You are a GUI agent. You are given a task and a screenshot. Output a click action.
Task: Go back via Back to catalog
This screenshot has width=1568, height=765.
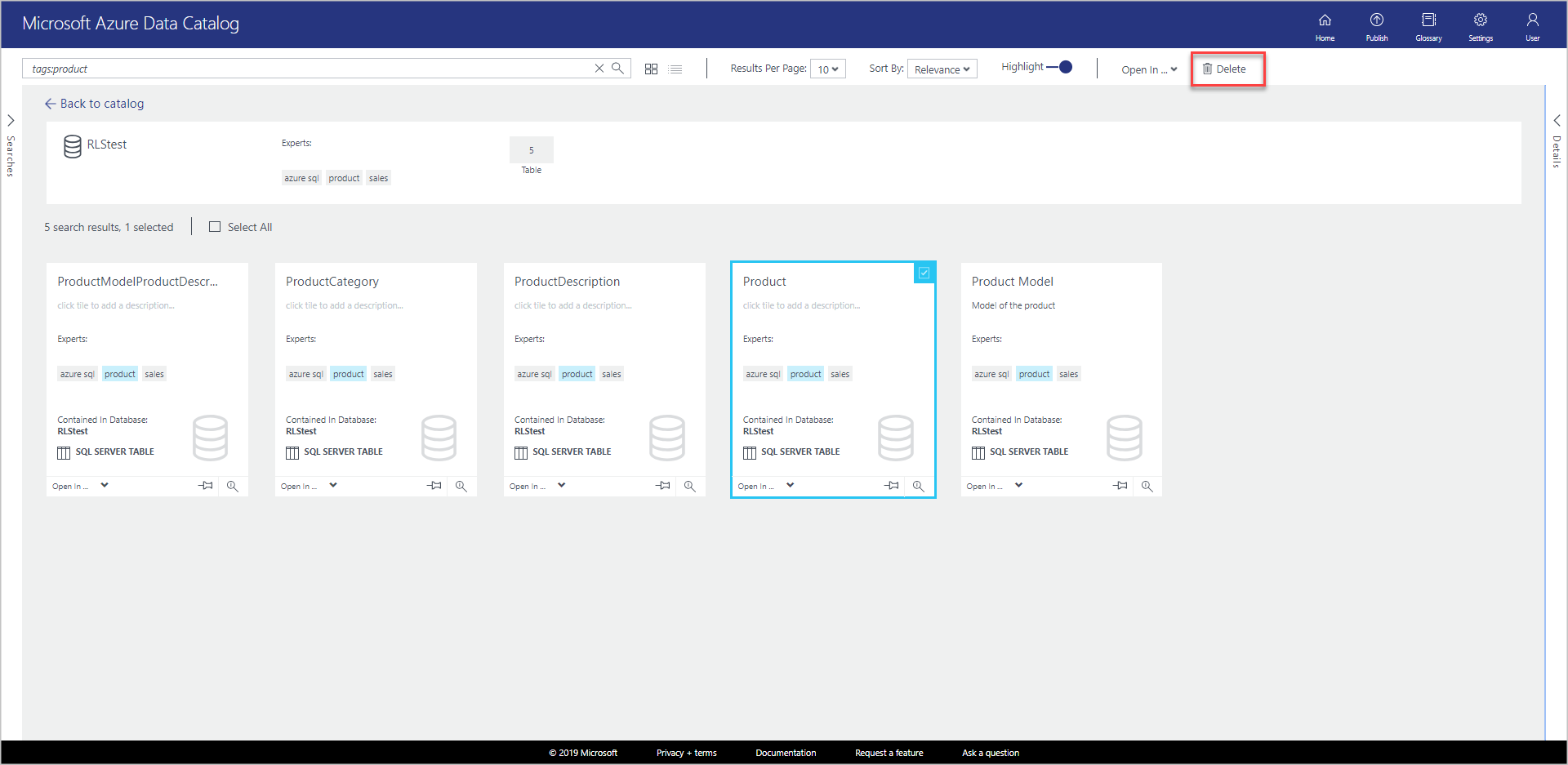[x=94, y=104]
